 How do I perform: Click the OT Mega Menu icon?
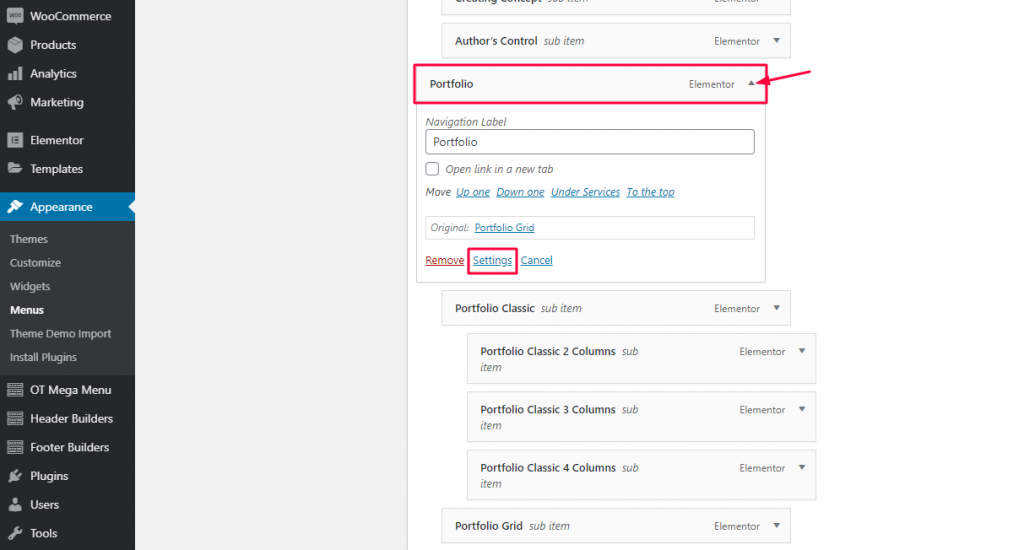[15, 390]
